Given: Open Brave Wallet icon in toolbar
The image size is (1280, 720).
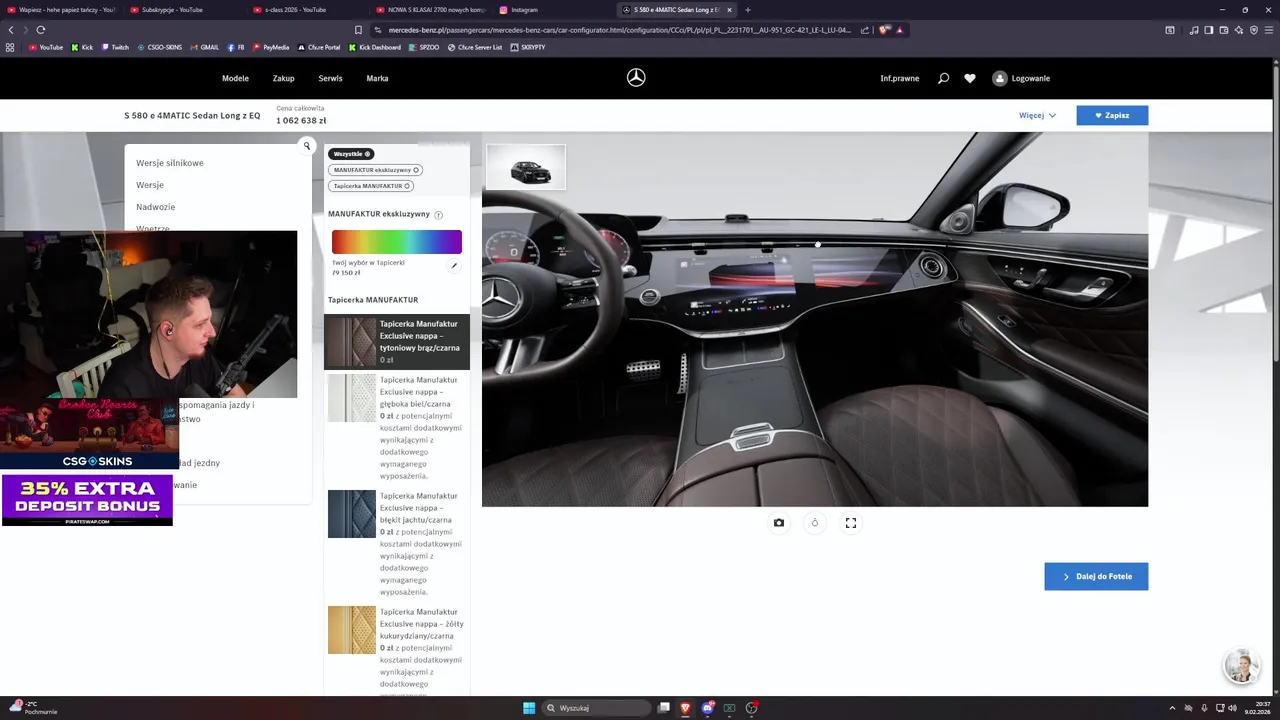Looking at the screenshot, I should [x=1224, y=30].
